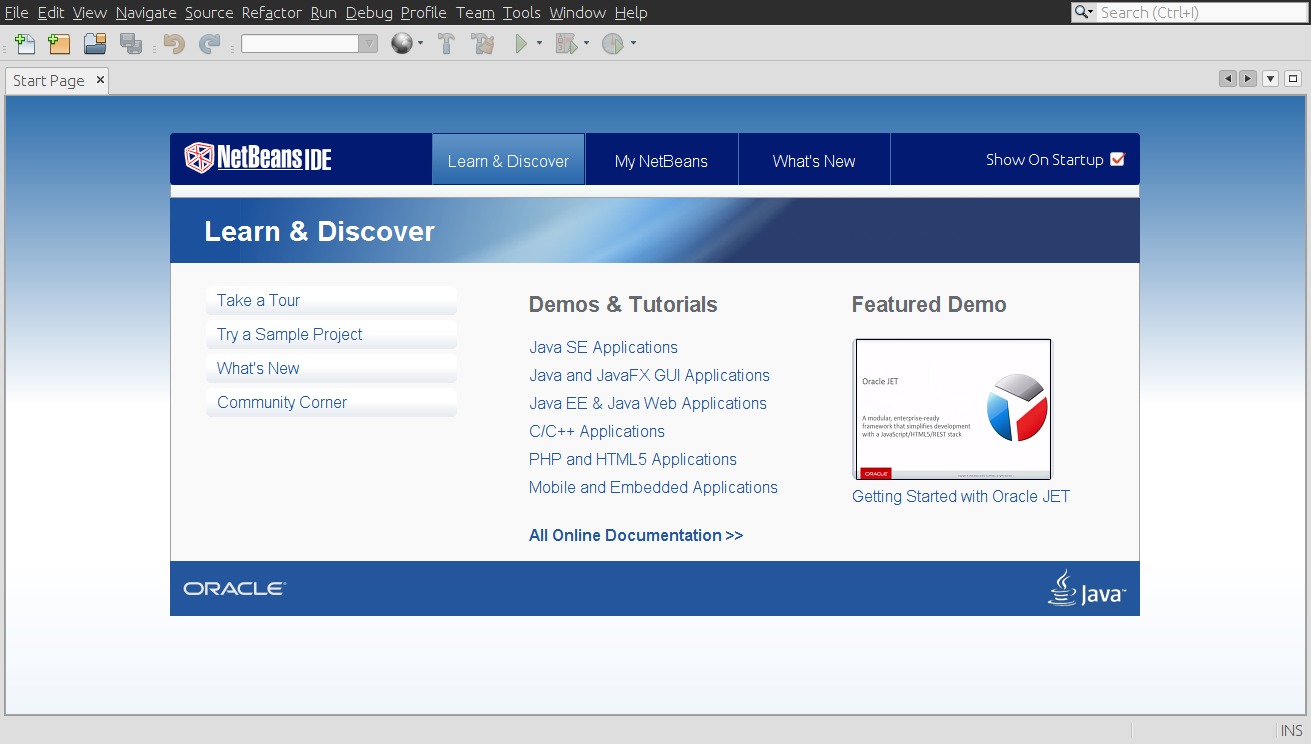Screen dimensions: 1311x744
Task: Open the Window menu
Action: click(577, 12)
